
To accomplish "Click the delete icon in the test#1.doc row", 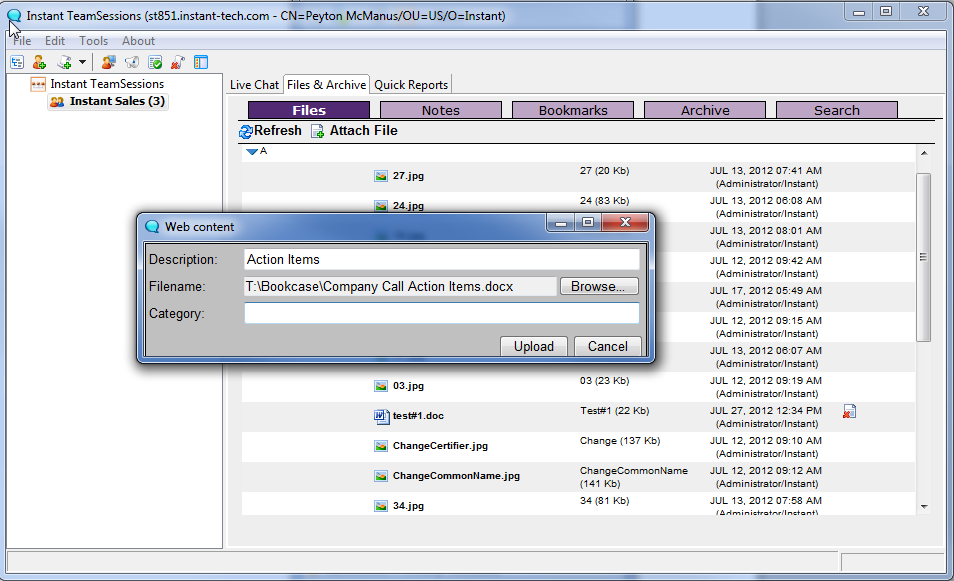I will point(849,412).
